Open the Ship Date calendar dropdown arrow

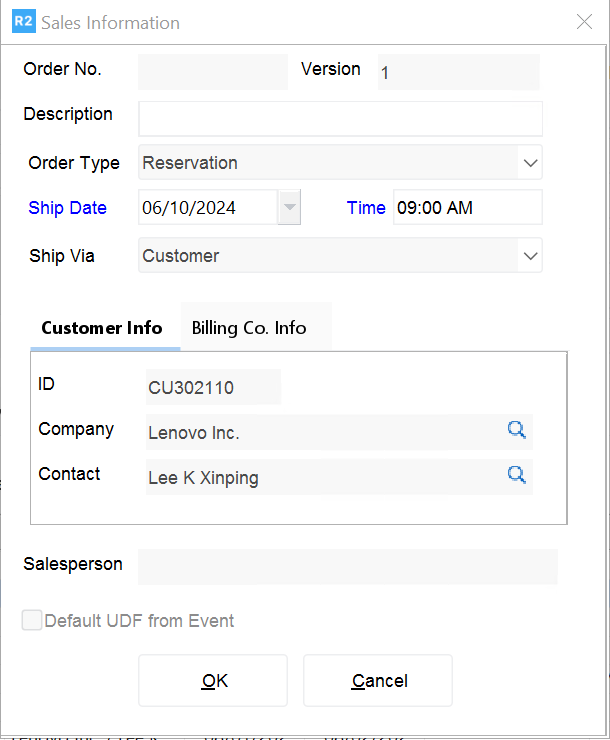coord(289,208)
